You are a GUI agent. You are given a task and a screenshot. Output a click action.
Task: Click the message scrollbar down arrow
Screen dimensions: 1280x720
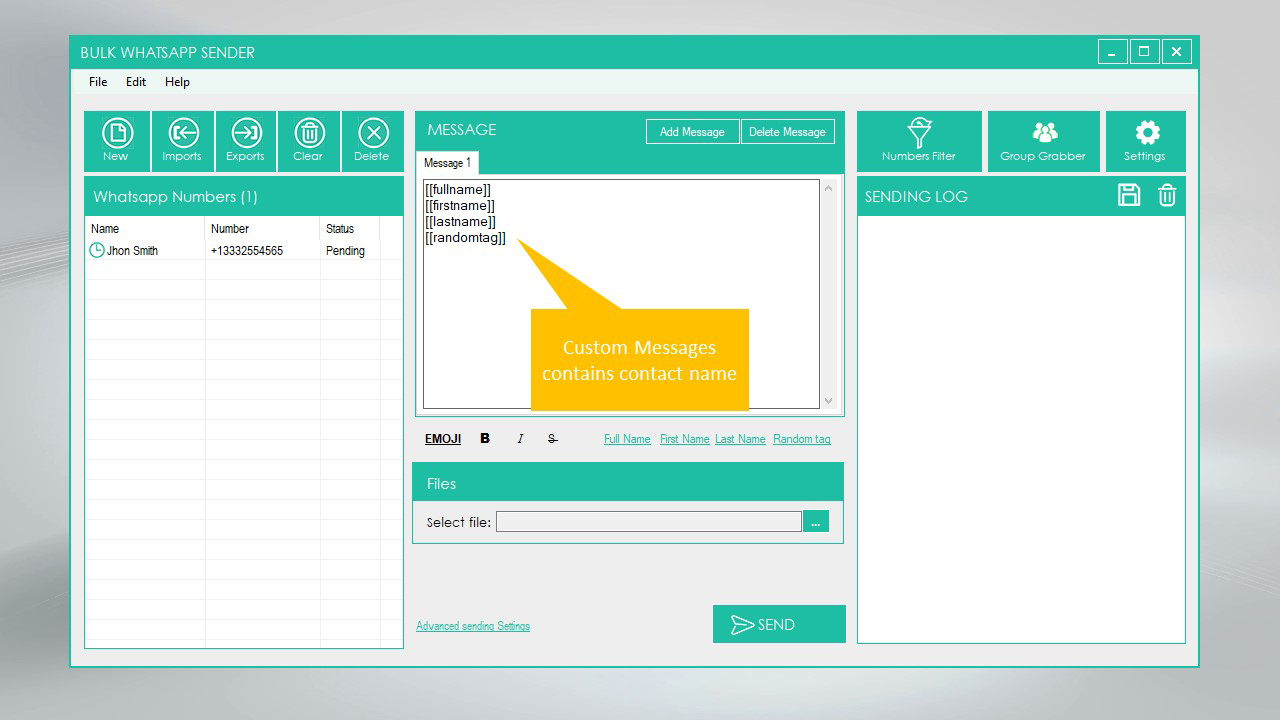pos(828,401)
